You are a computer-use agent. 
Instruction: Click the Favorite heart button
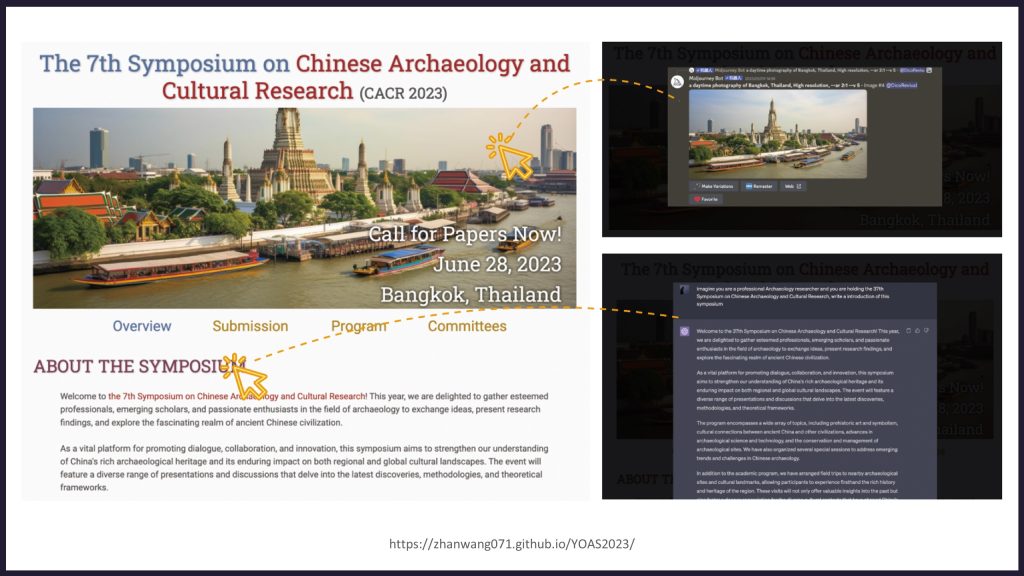click(x=706, y=199)
